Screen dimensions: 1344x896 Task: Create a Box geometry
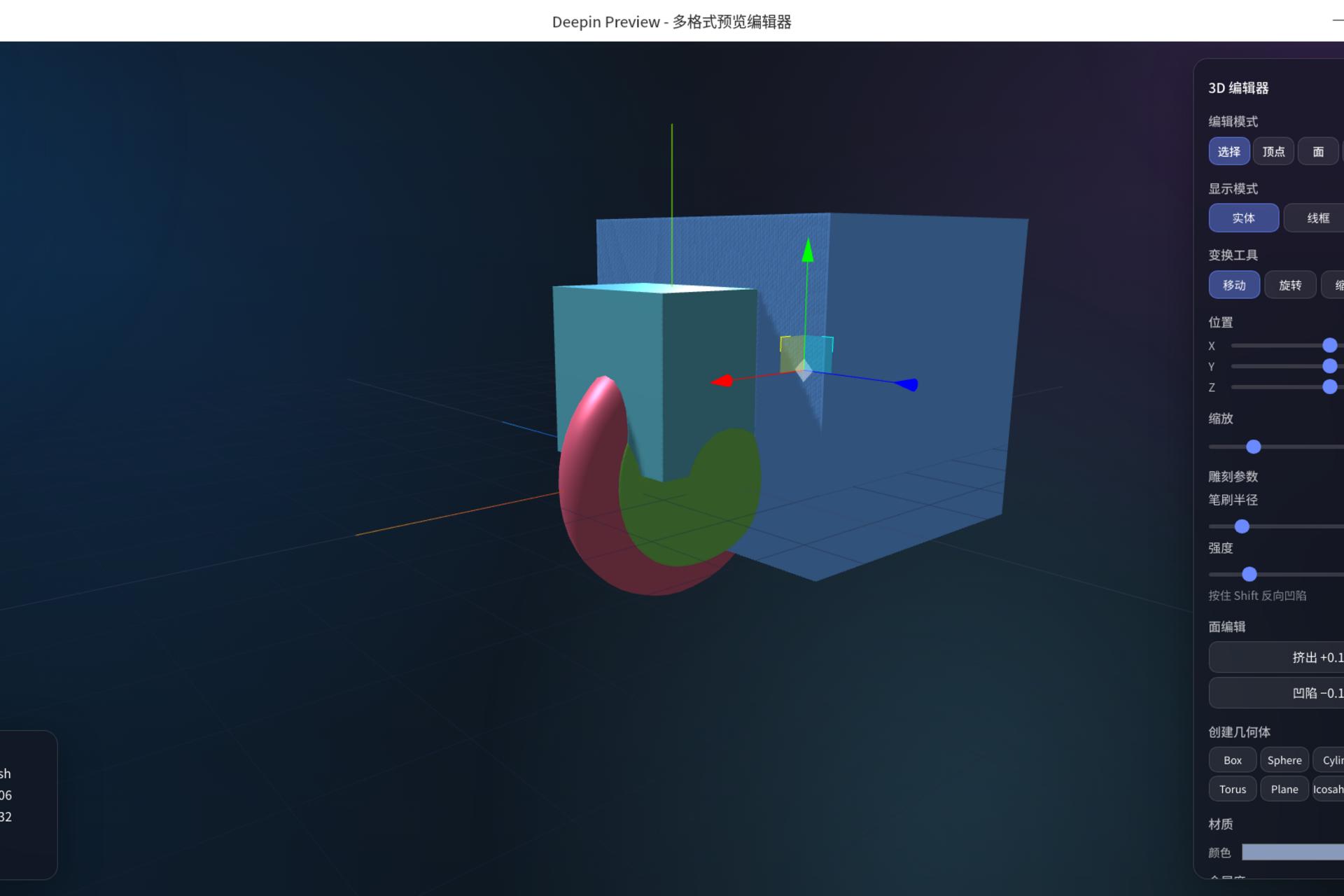pos(1232,759)
